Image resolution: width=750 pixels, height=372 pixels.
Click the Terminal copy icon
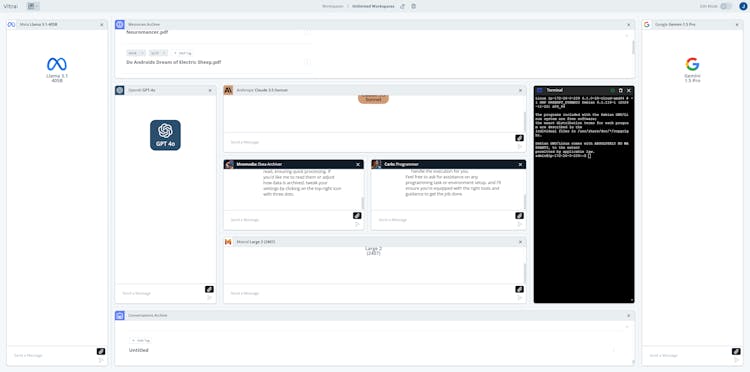(x=621, y=90)
